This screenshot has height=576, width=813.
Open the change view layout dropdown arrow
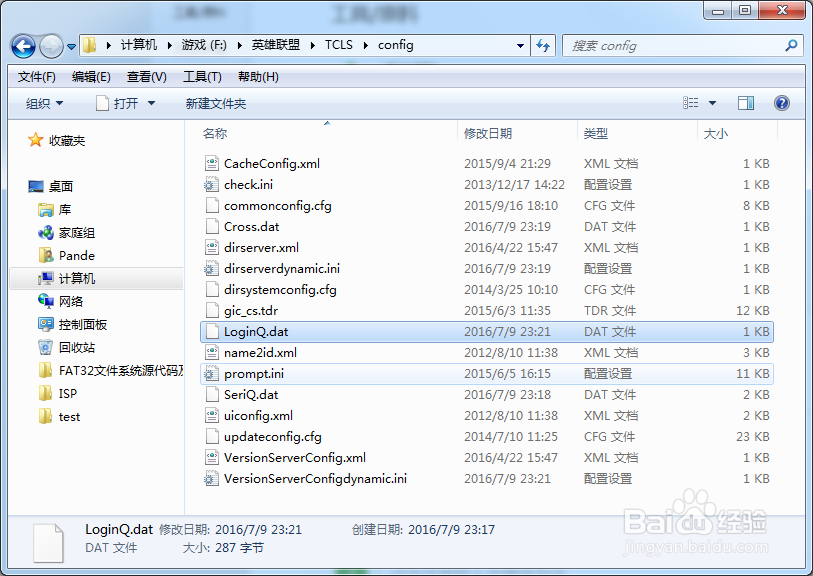pos(714,103)
